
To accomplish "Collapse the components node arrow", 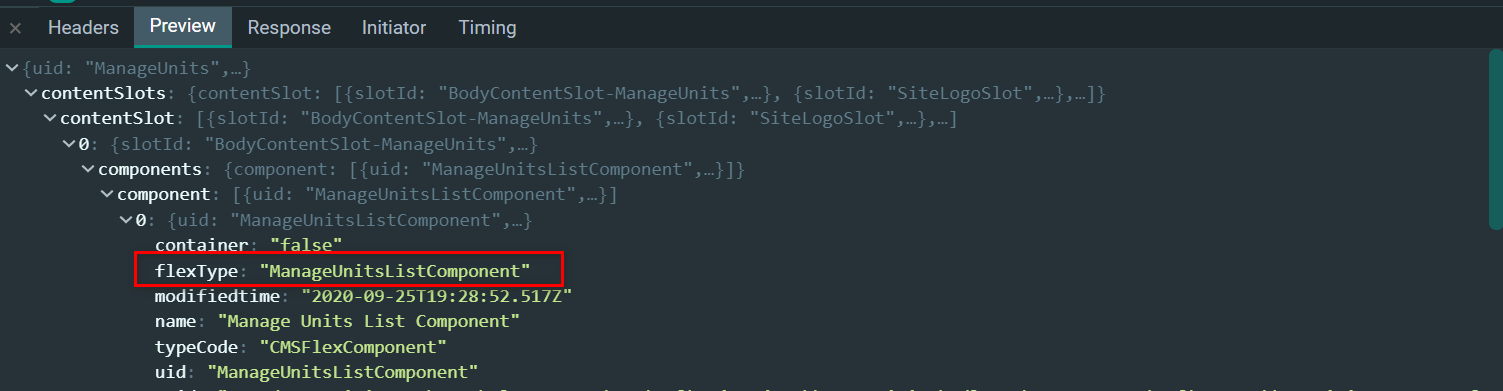I will pos(88,169).
